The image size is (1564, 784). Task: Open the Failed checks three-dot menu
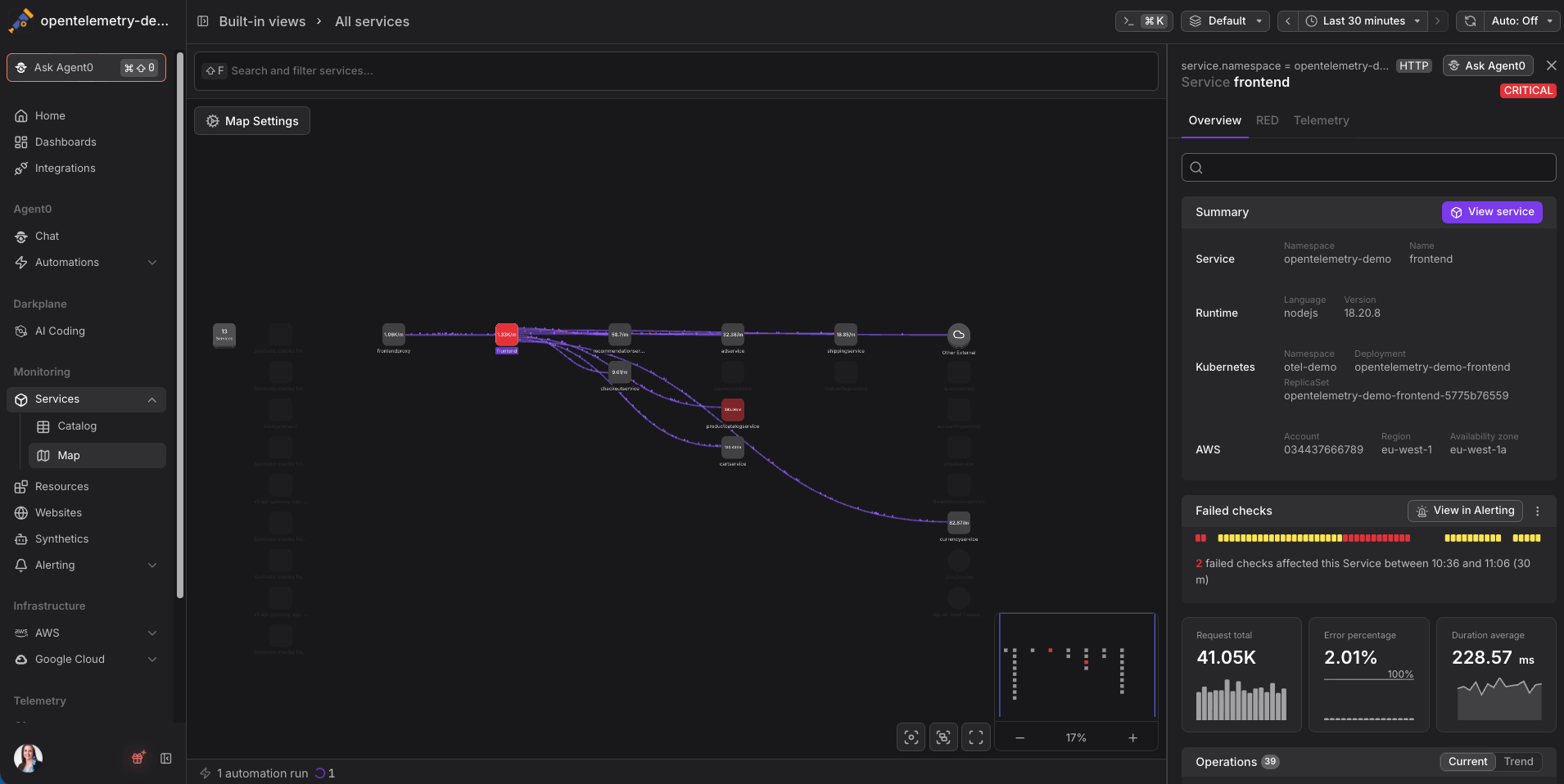click(1537, 511)
